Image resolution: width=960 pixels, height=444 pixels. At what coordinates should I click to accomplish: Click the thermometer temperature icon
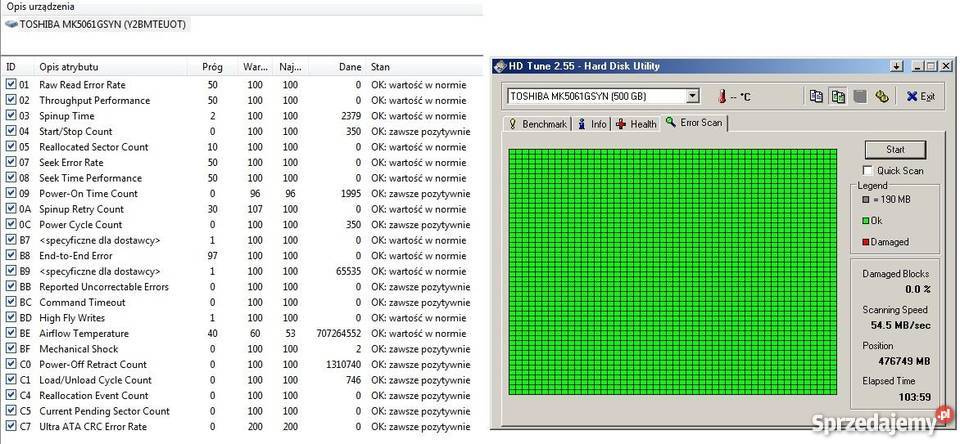721,97
